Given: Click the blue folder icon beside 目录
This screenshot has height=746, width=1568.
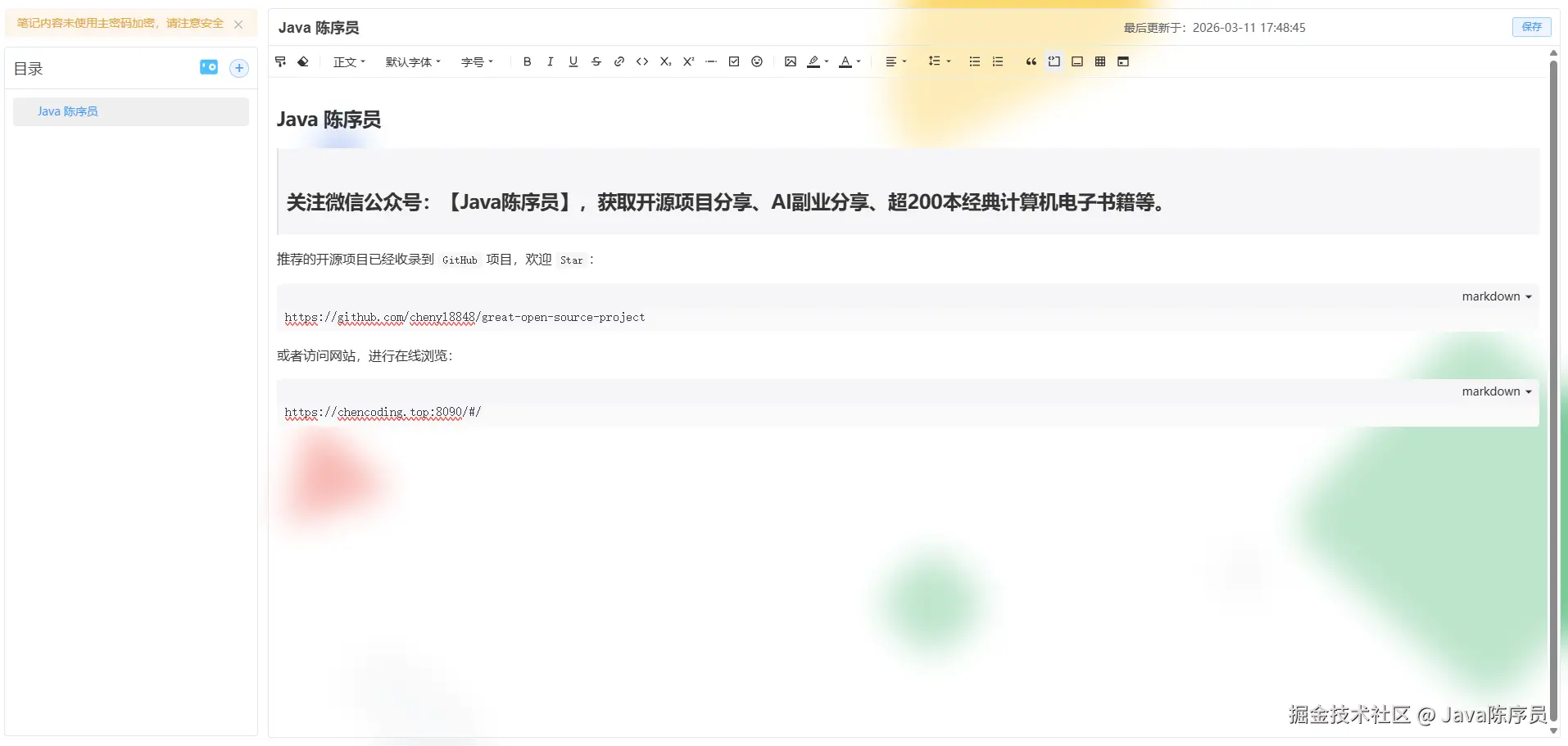Looking at the screenshot, I should (209, 67).
